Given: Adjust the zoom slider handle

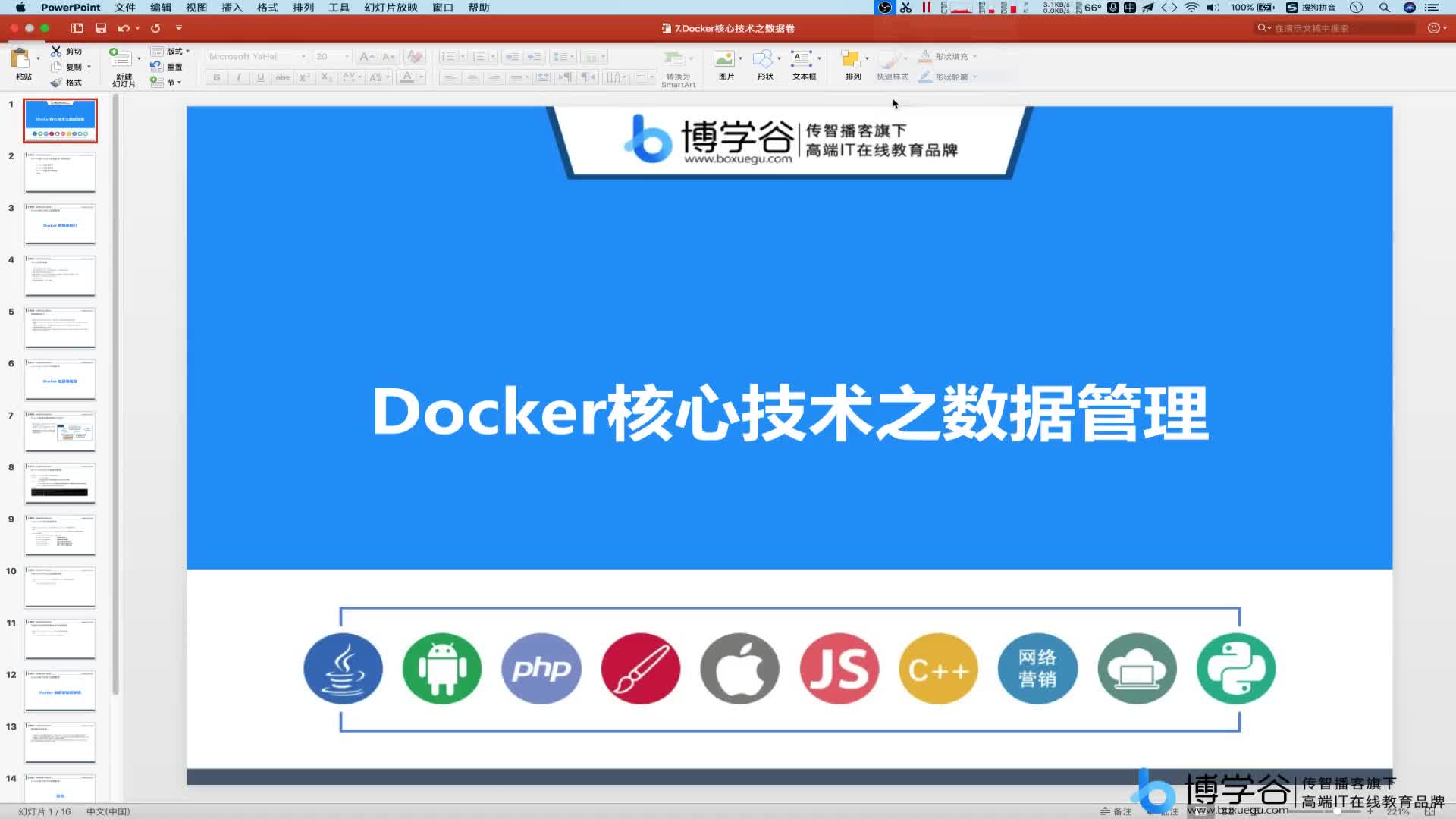Looking at the screenshot, I should 1337,811.
